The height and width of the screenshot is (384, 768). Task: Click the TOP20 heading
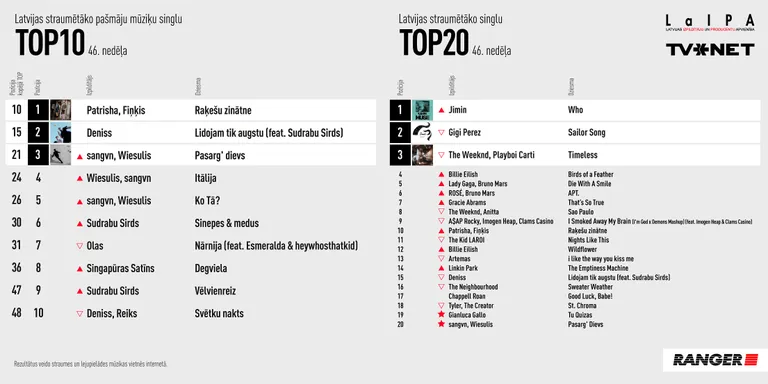point(434,43)
